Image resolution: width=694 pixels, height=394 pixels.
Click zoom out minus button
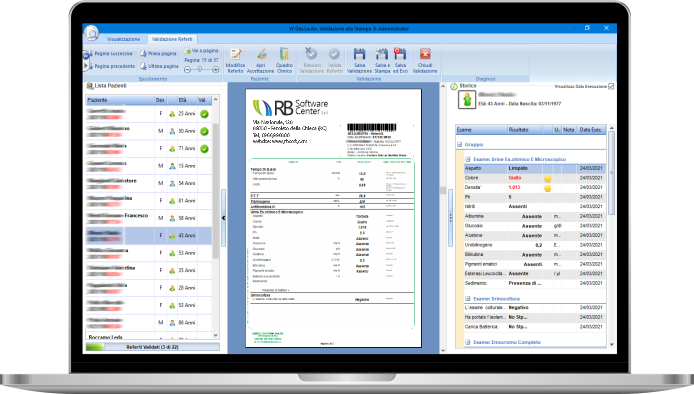tap(187, 70)
